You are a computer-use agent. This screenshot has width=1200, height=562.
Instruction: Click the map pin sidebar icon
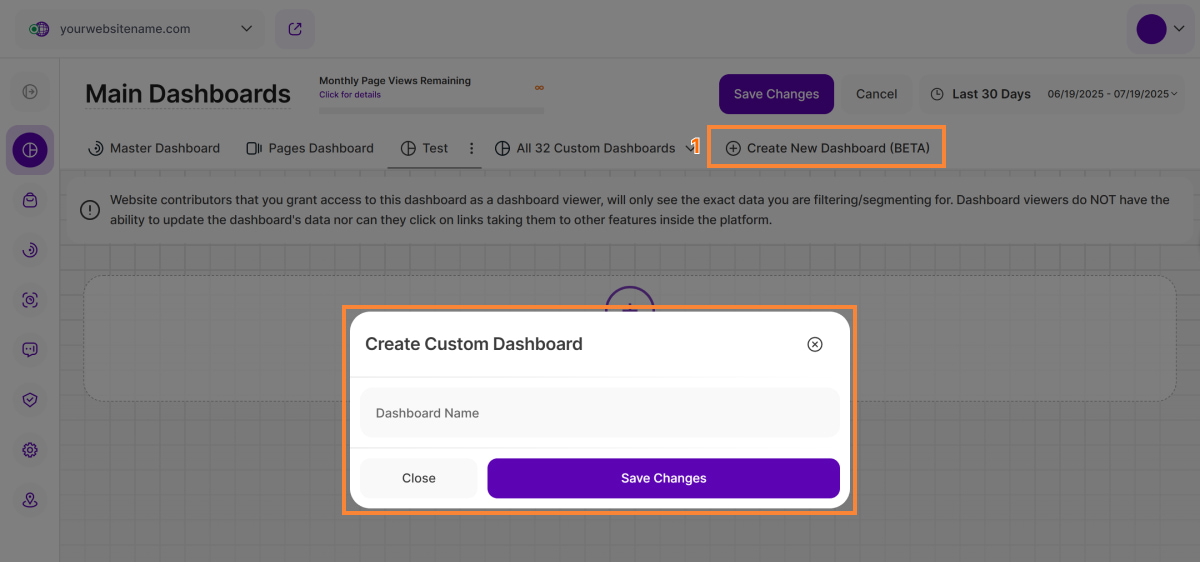point(30,500)
